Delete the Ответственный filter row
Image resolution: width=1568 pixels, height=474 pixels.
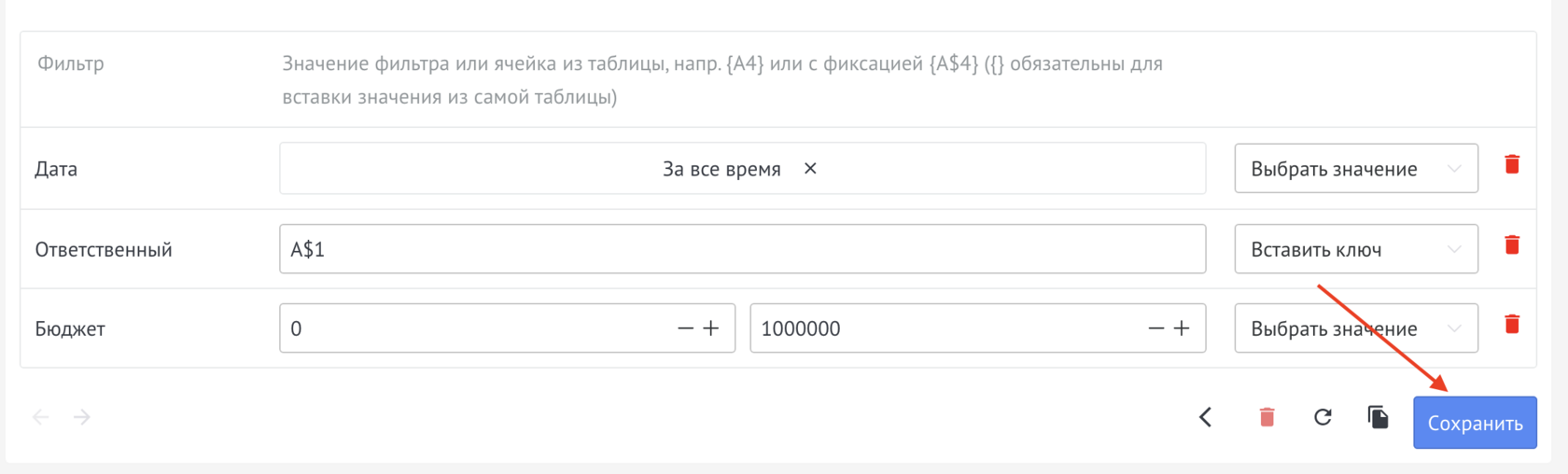pyautogui.click(x=1512, y=244)
